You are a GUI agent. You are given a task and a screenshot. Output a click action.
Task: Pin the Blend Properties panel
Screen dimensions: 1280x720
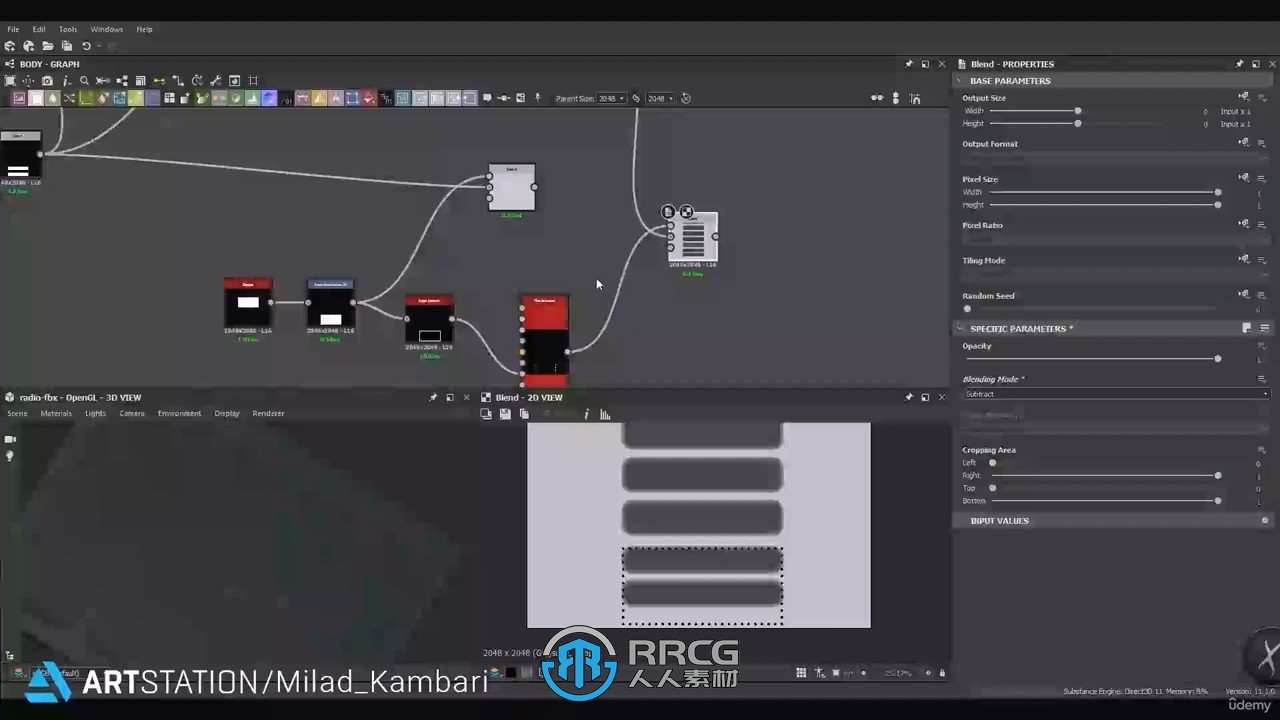pos(1240,64)
